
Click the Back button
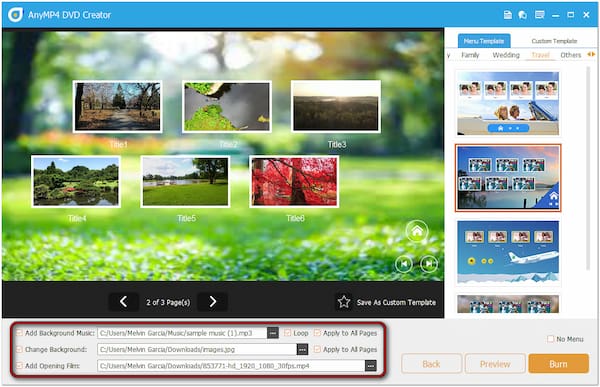click(431, 364)
